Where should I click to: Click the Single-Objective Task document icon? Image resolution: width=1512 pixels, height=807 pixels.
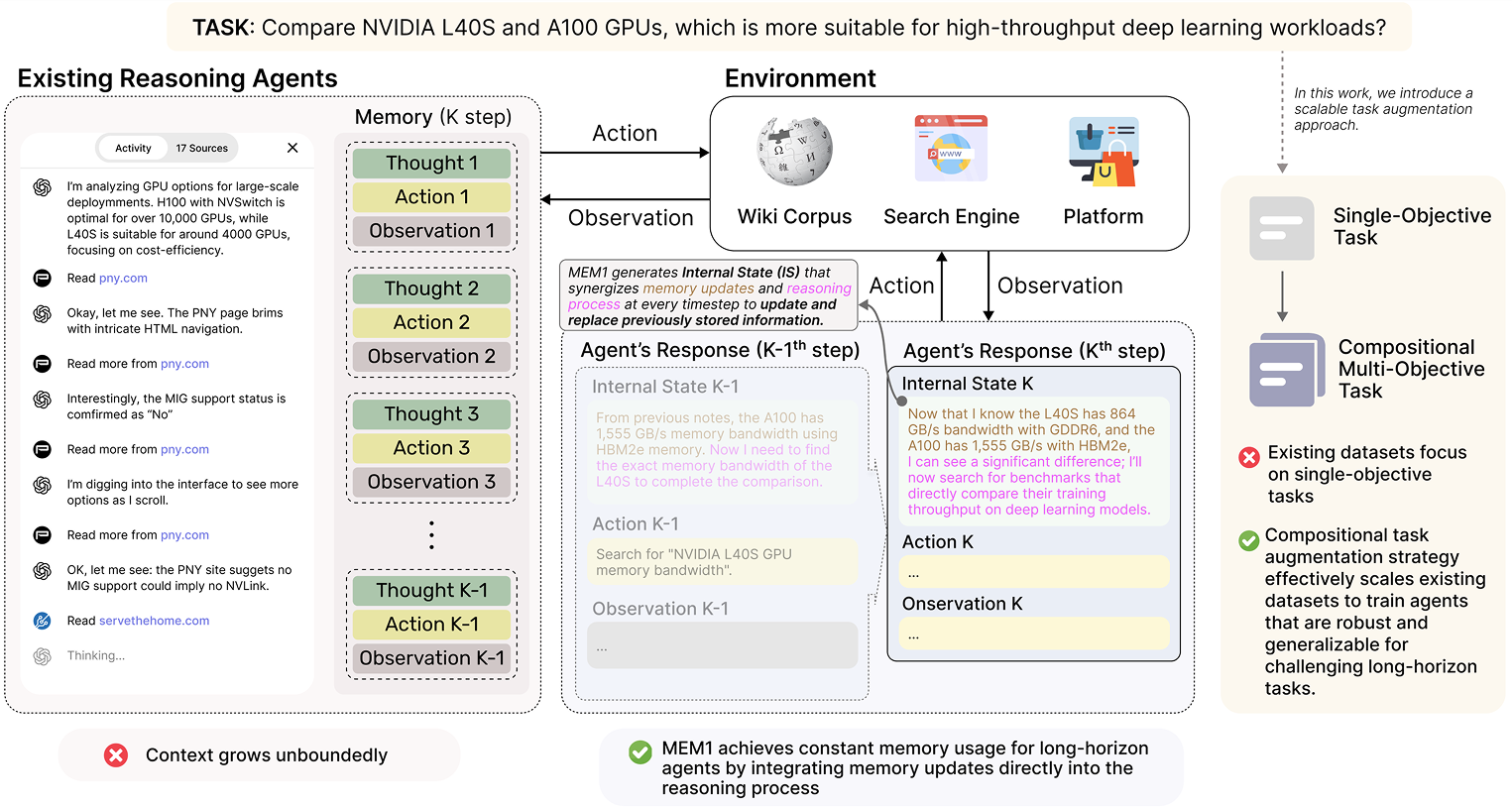pyautogui.click(x=1281, y=228)
